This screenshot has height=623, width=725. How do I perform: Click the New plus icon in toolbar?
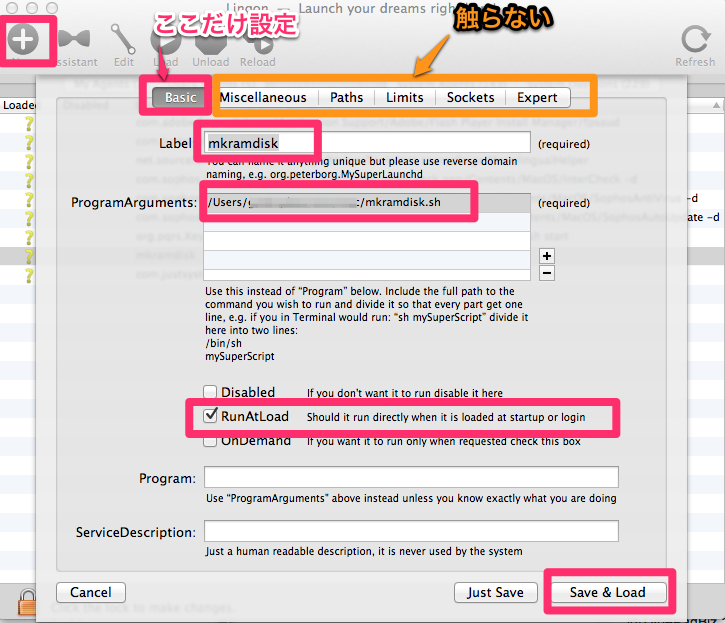(x=23, y=39)
